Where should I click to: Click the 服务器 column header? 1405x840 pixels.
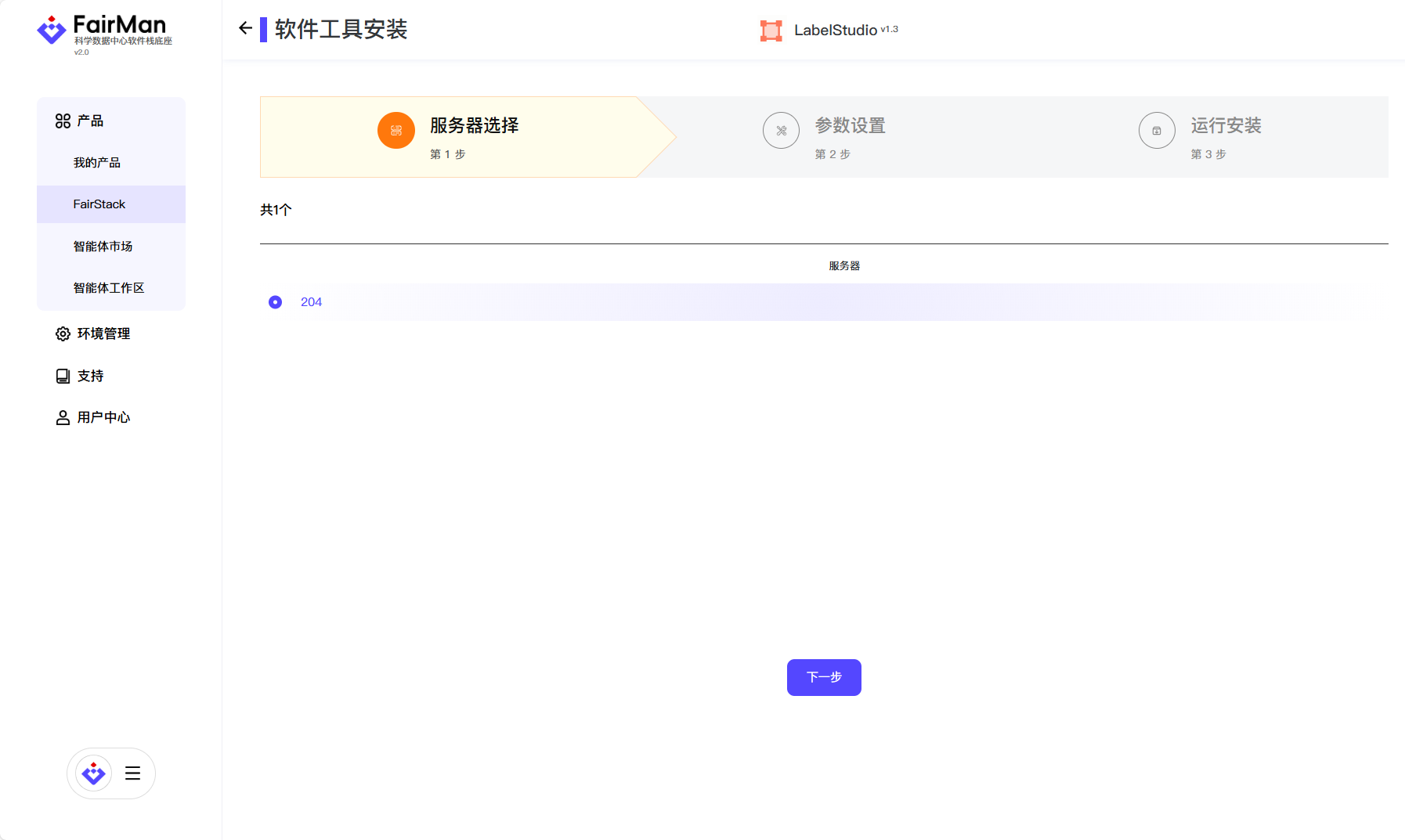[844, 266]
